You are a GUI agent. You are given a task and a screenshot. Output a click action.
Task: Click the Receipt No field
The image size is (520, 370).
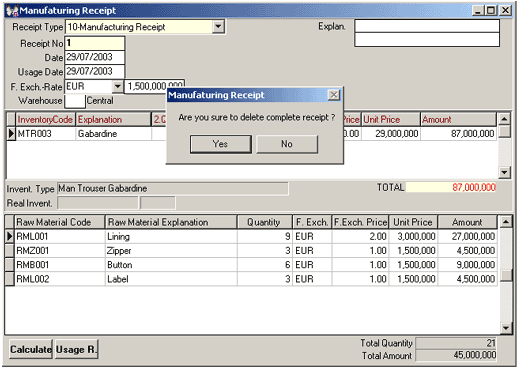tap(95, 43)
